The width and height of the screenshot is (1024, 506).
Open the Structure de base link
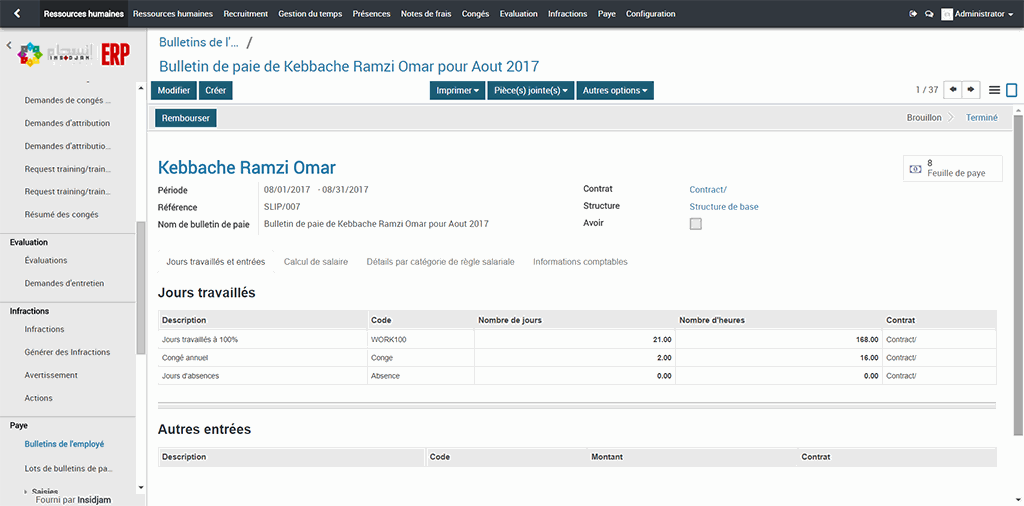723,207
